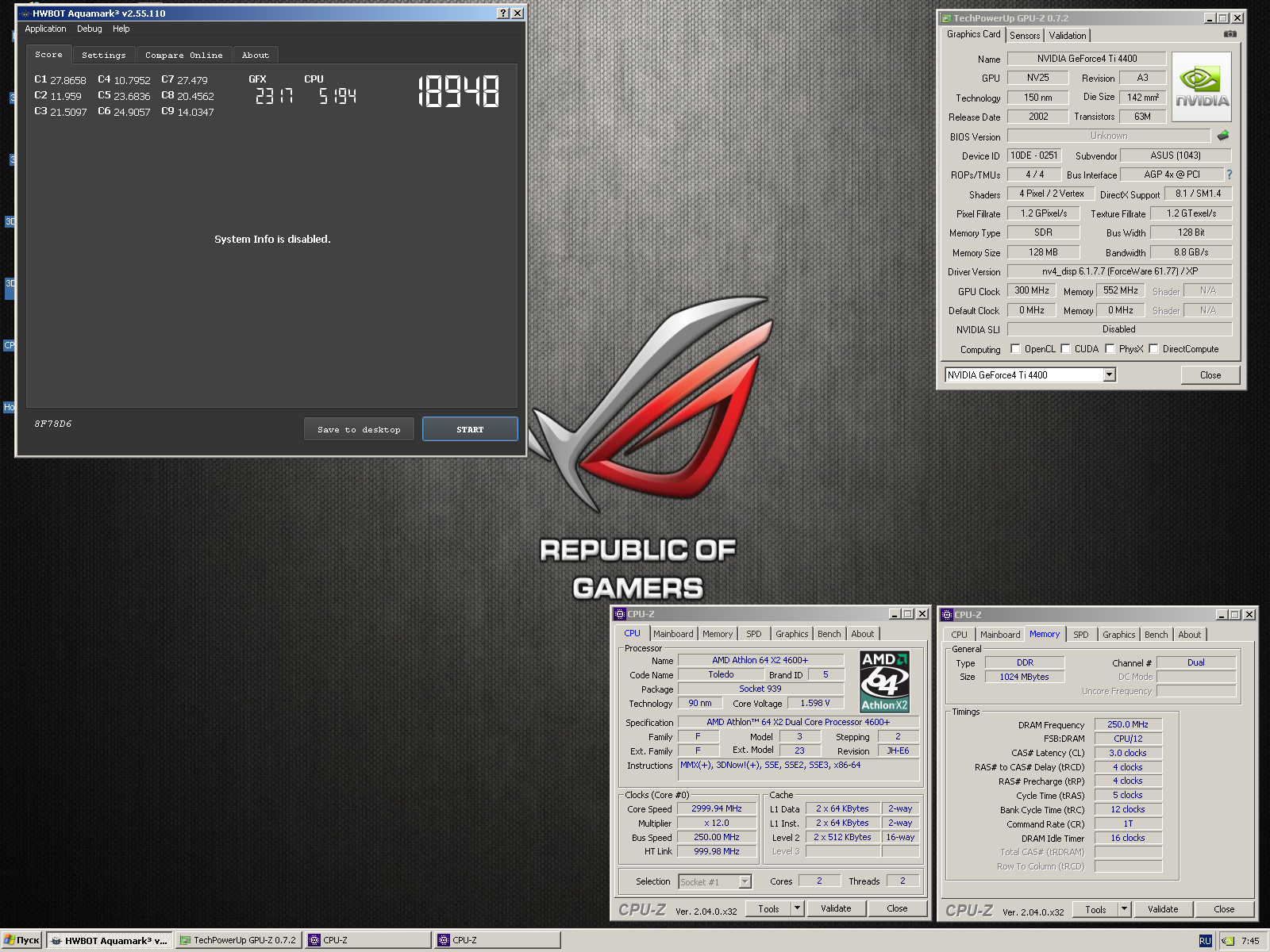Click the DRAM Frequency value 250.0 MHz
1270x952 pixels.
tap(1128, 724)
